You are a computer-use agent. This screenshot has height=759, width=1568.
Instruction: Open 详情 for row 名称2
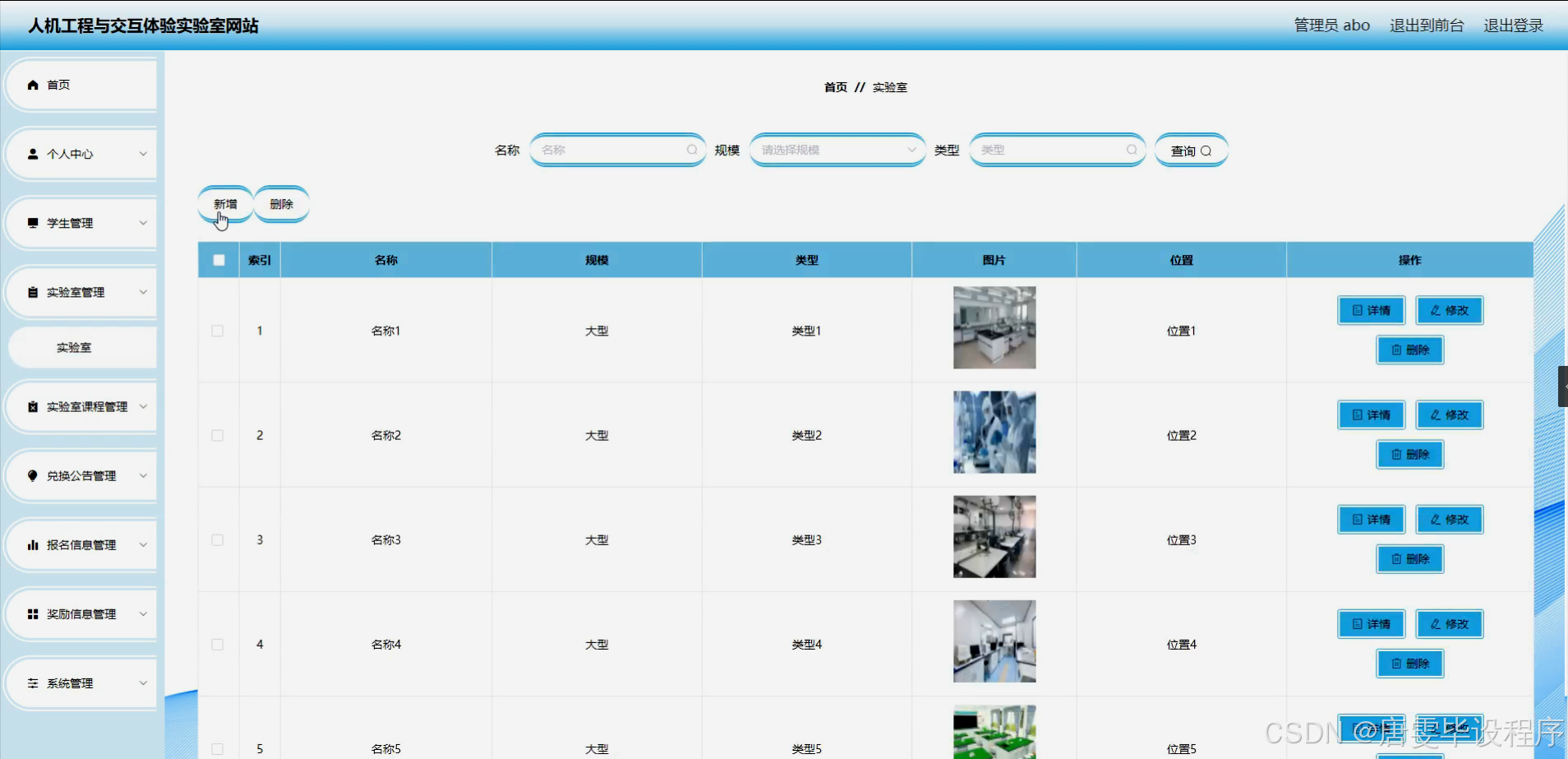click(x=1372, y=414)
